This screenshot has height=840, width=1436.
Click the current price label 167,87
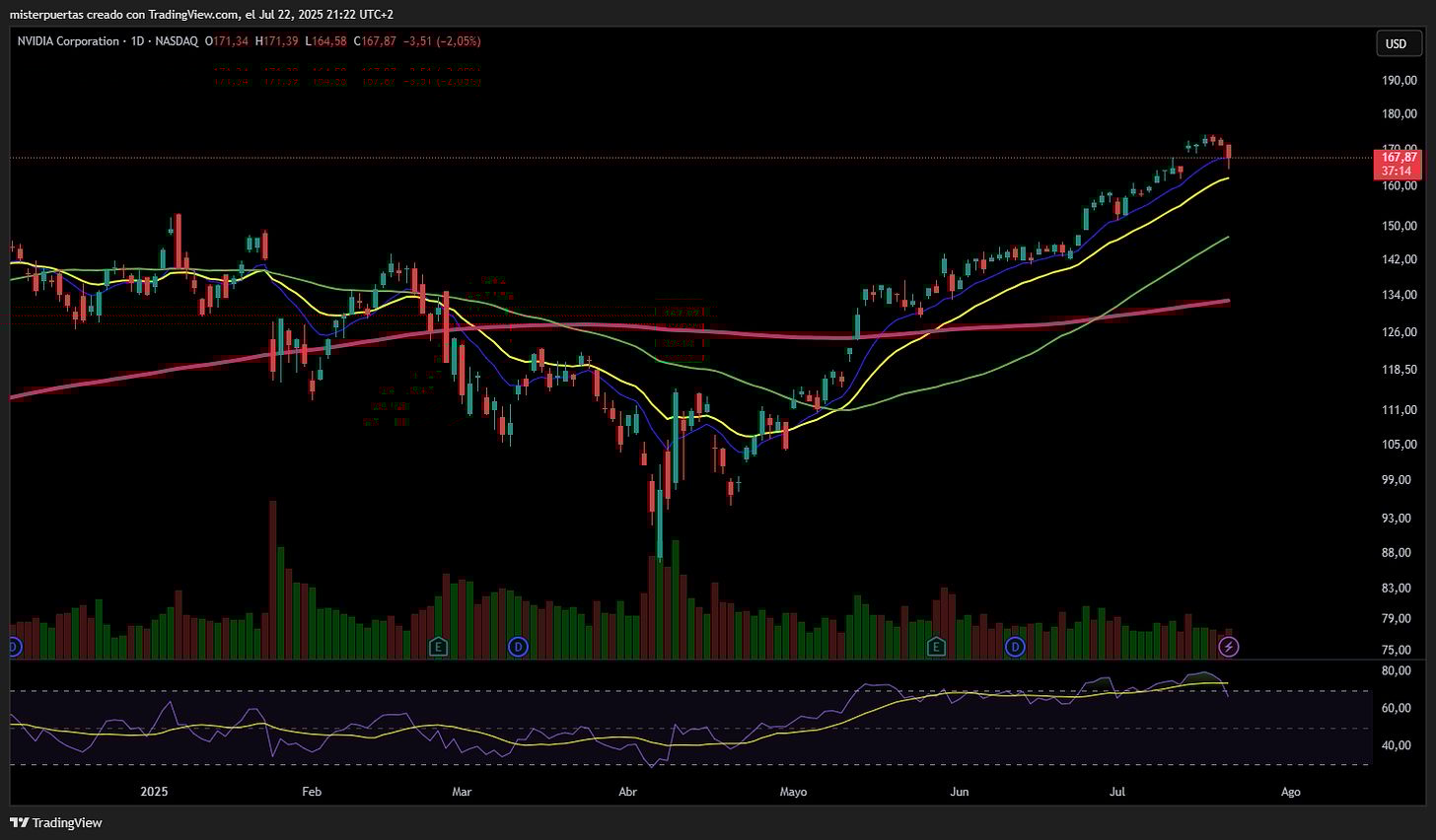pyautogui.click(x=1399, y=157)
